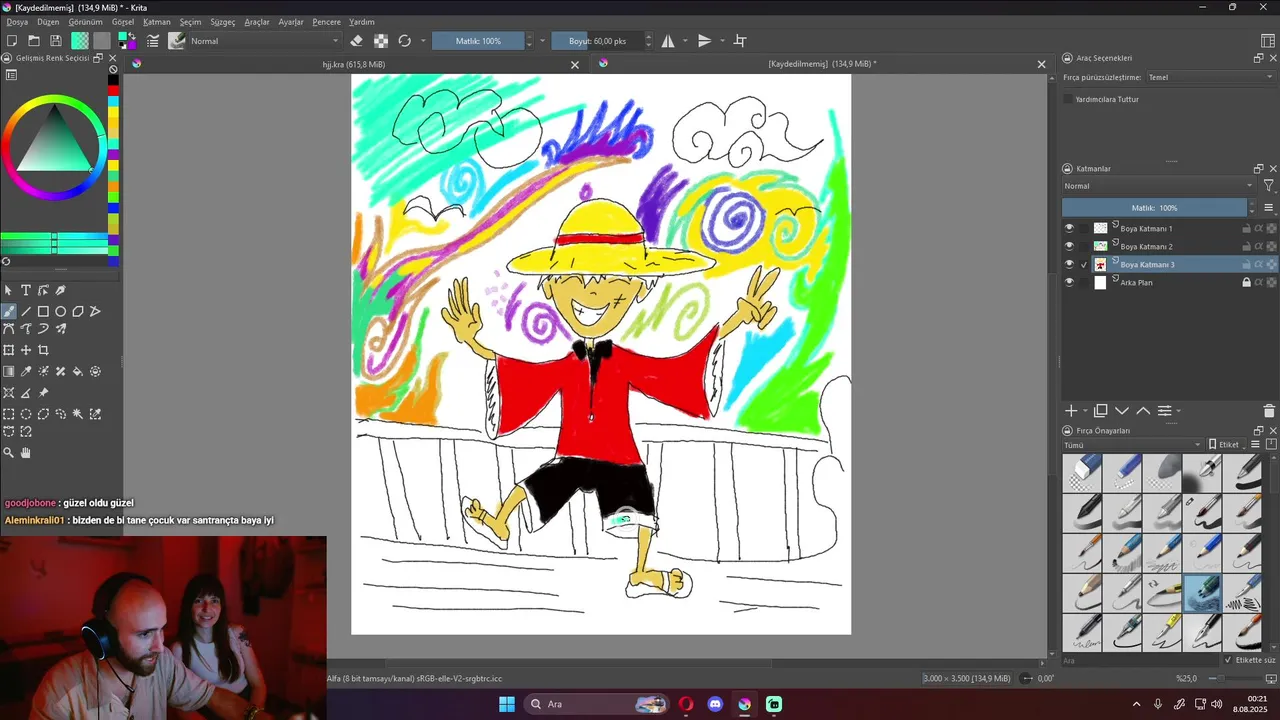
Task: Open layer blending mode dropdown in Katmanlar
Action: [x=1158, y=186]
